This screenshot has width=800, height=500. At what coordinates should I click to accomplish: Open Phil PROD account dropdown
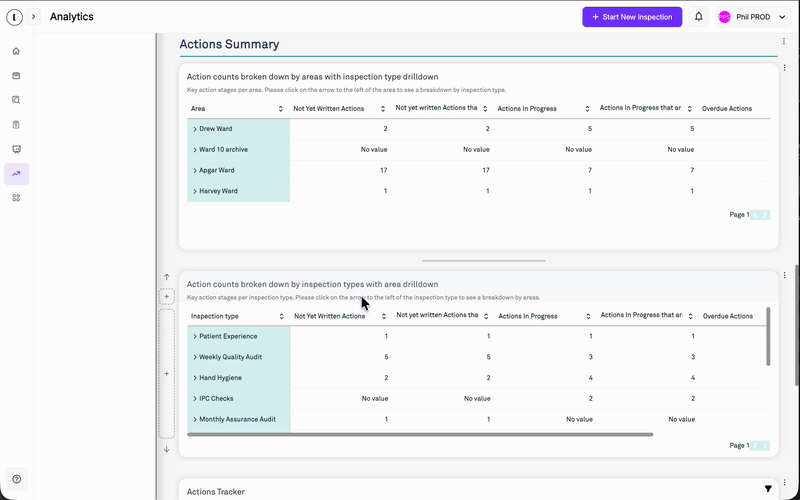[x=753, y=17]
